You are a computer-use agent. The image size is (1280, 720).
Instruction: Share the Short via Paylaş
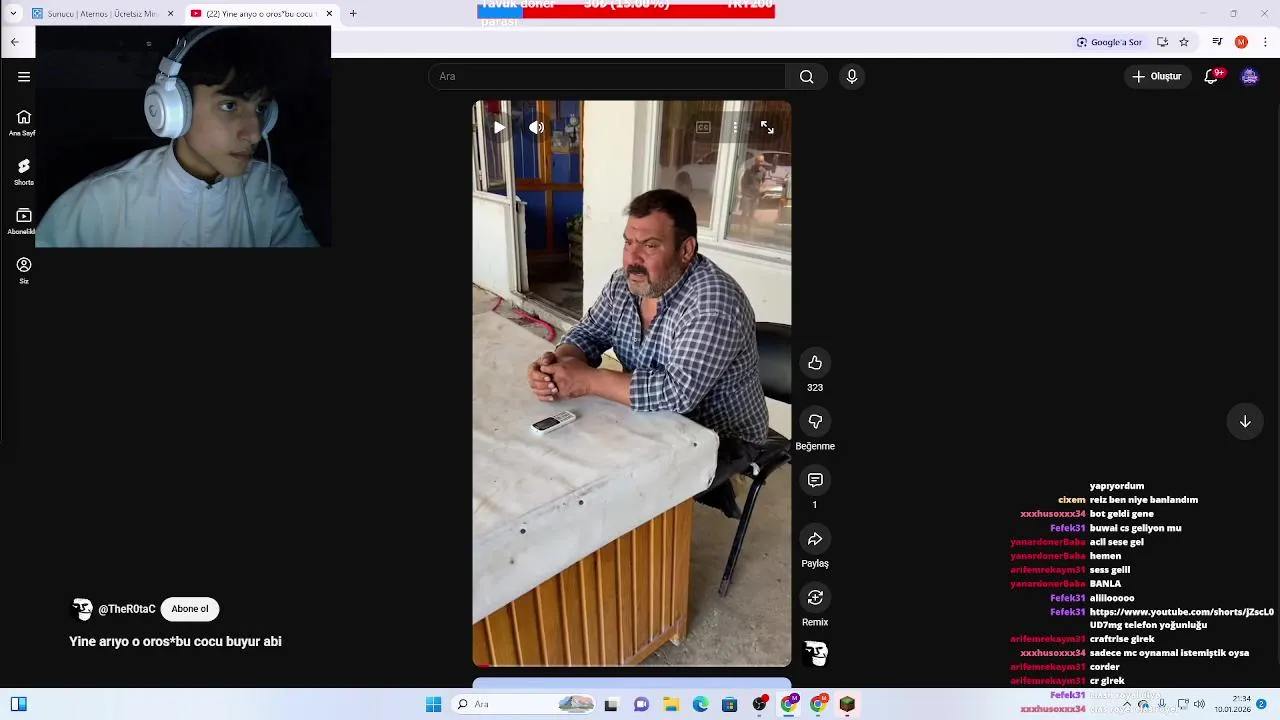click(815, 540)
